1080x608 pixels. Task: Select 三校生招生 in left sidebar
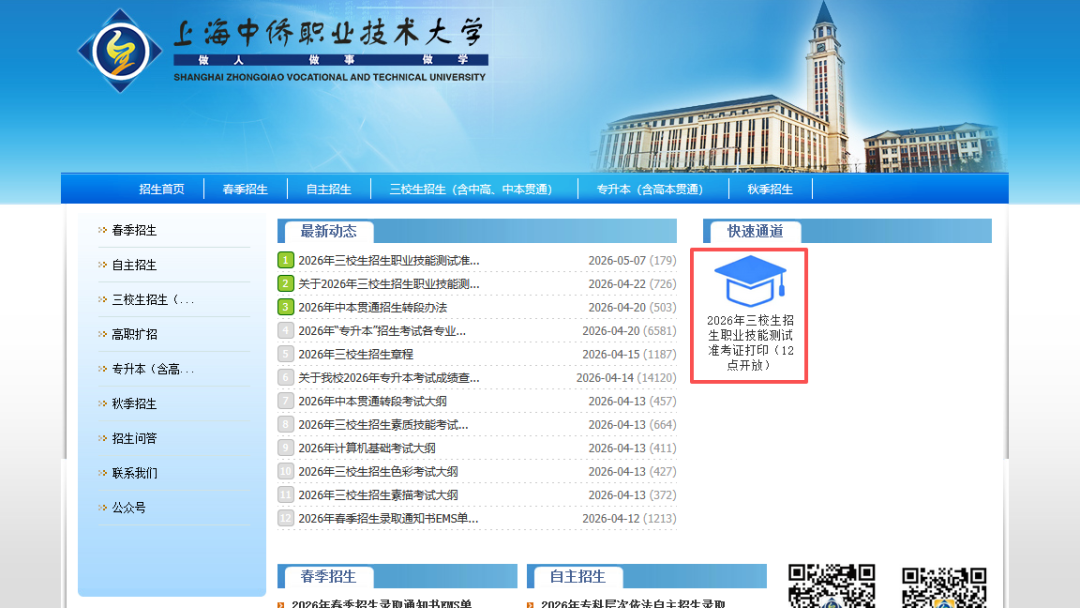click(x=153, y=300)
